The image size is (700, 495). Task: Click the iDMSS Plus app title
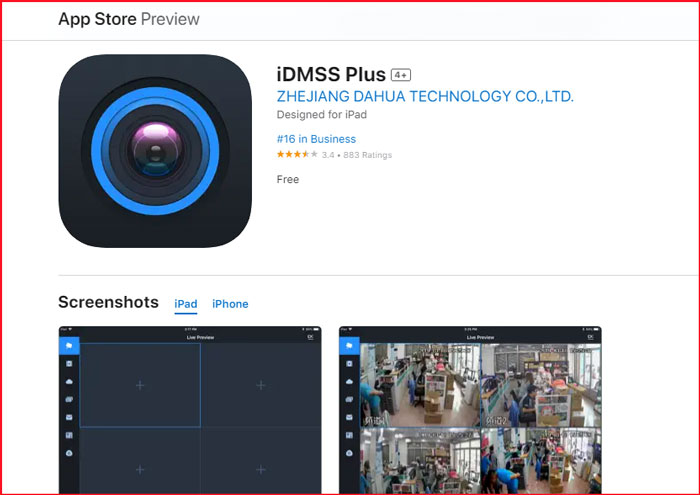coord(331,74)
